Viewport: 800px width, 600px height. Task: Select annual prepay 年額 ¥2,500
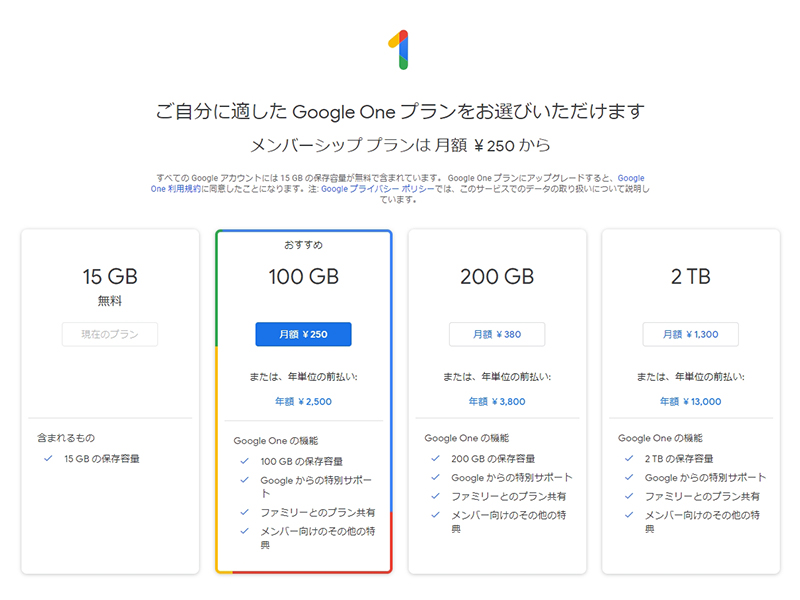click(303, 401)
